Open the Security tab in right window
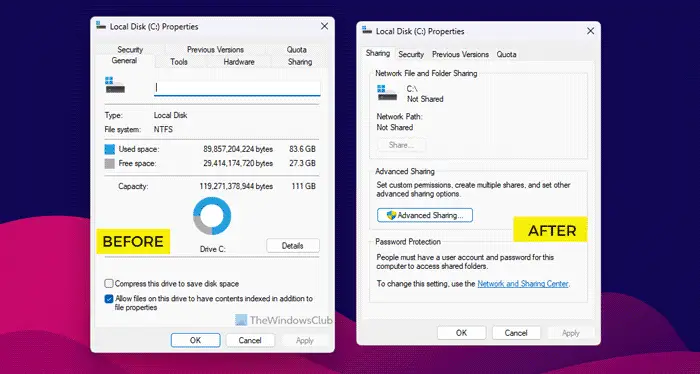700x374 pixels. coord(411,54)
